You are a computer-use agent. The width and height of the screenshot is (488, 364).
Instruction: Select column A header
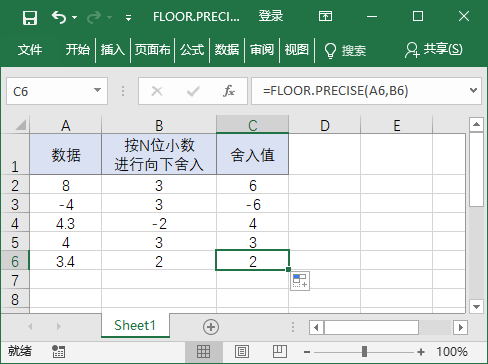pos(66,125)
